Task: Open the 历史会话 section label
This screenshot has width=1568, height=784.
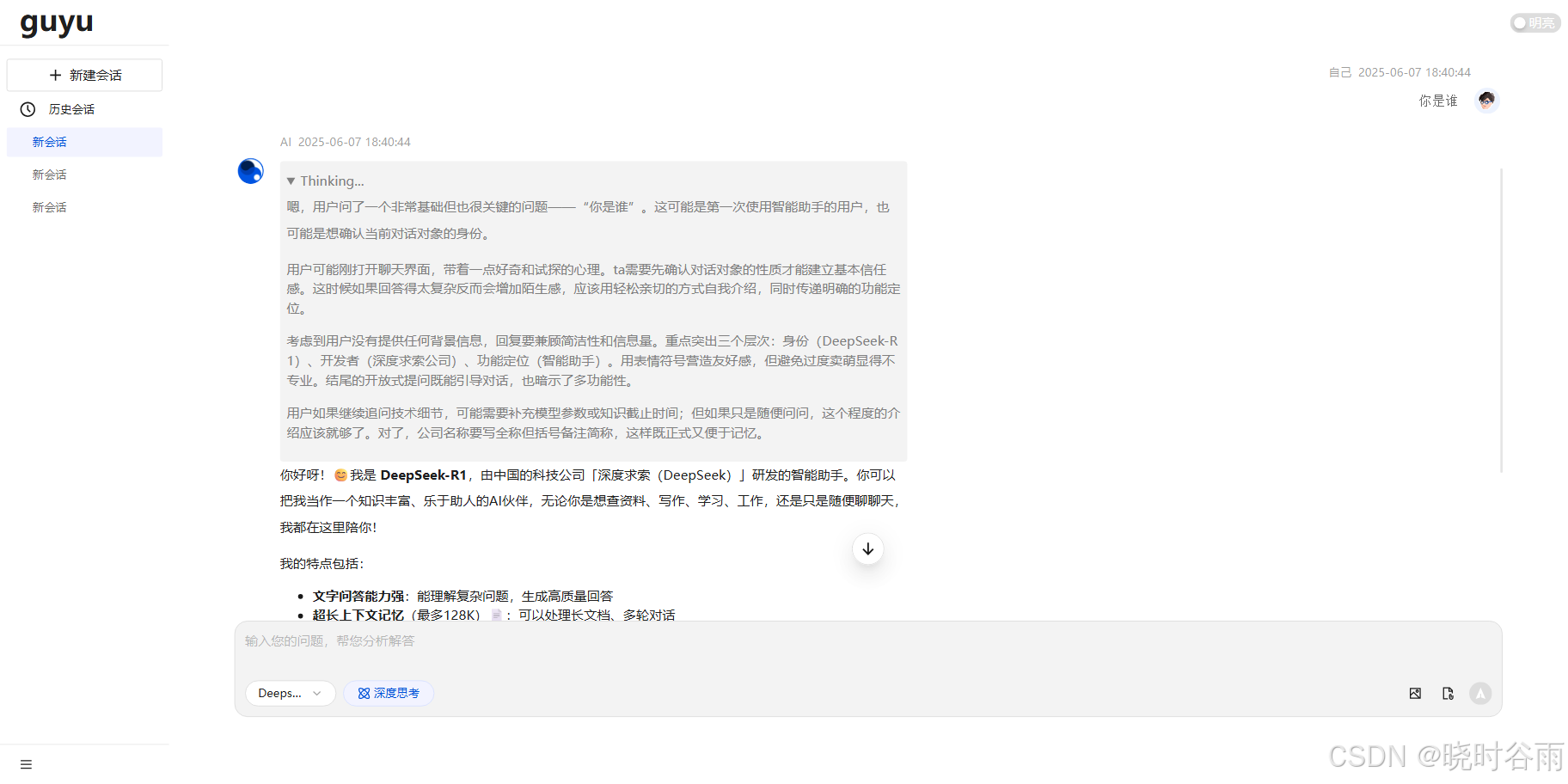Action: pyautogui.click(x=71, y=109)
